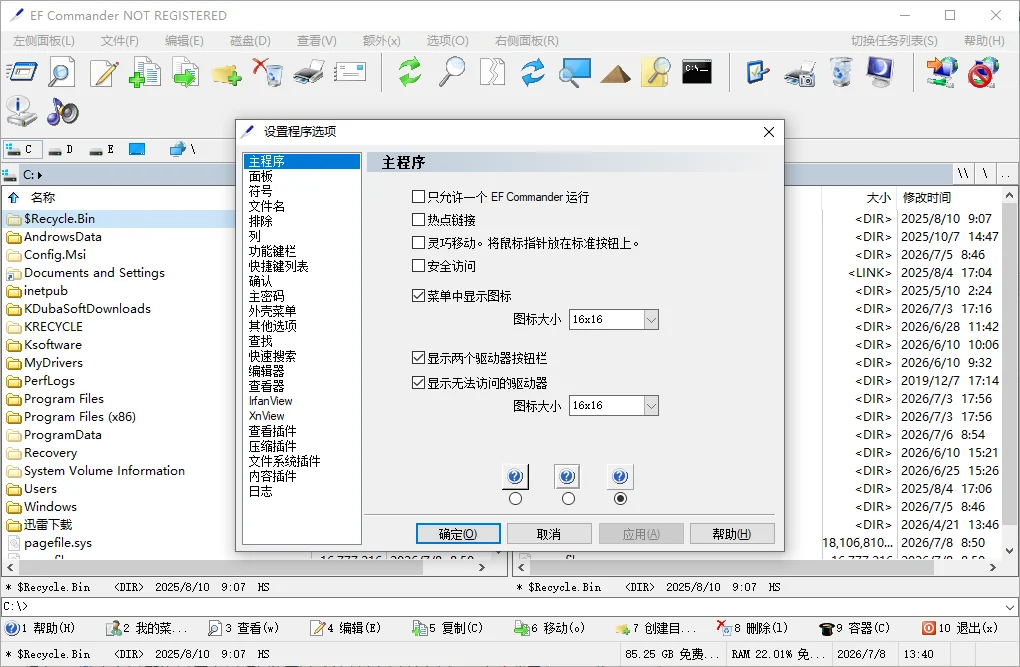Open the Recycle Bin toolbar icon
1020x667 pixels.
pyautogui.click(x=841, y=72)
